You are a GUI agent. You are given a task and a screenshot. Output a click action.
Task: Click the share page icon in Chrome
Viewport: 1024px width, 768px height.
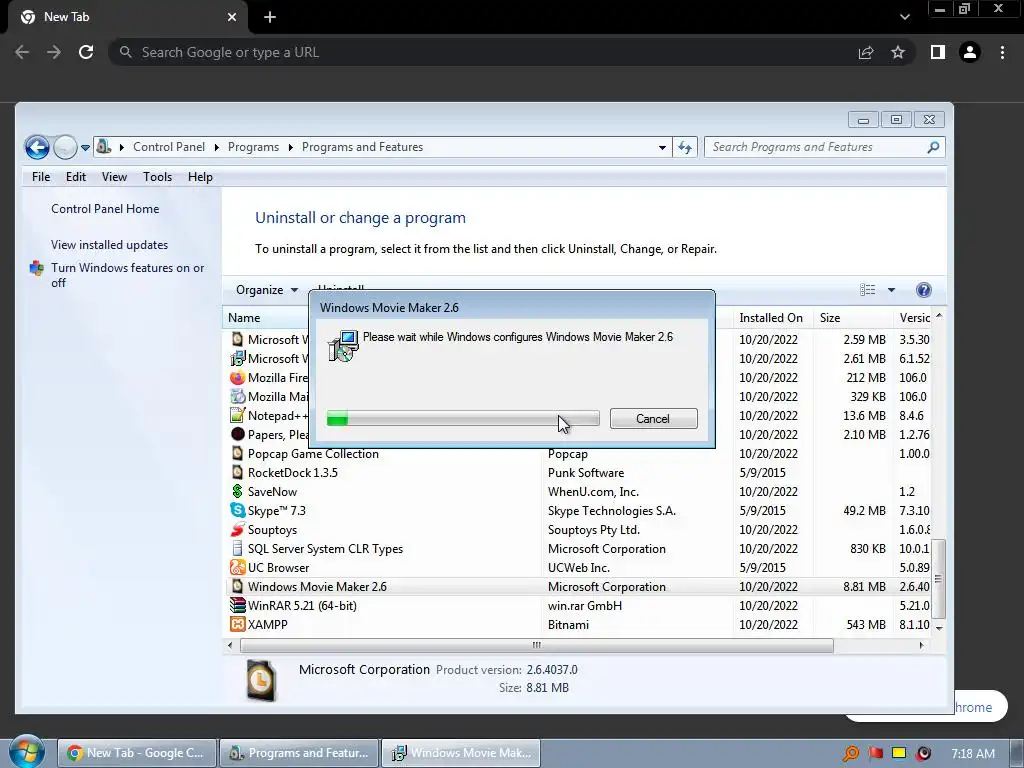click(x=866, y=52)
